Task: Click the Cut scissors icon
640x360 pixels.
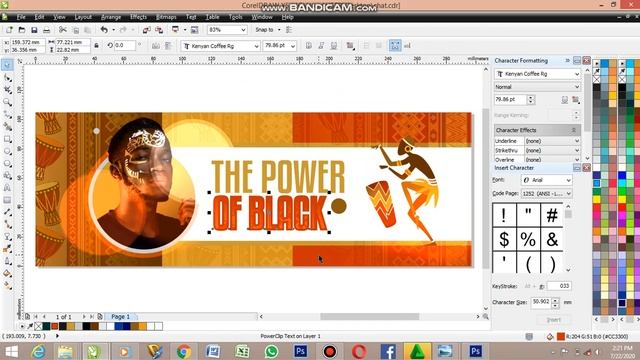Action: coord(62,30)
